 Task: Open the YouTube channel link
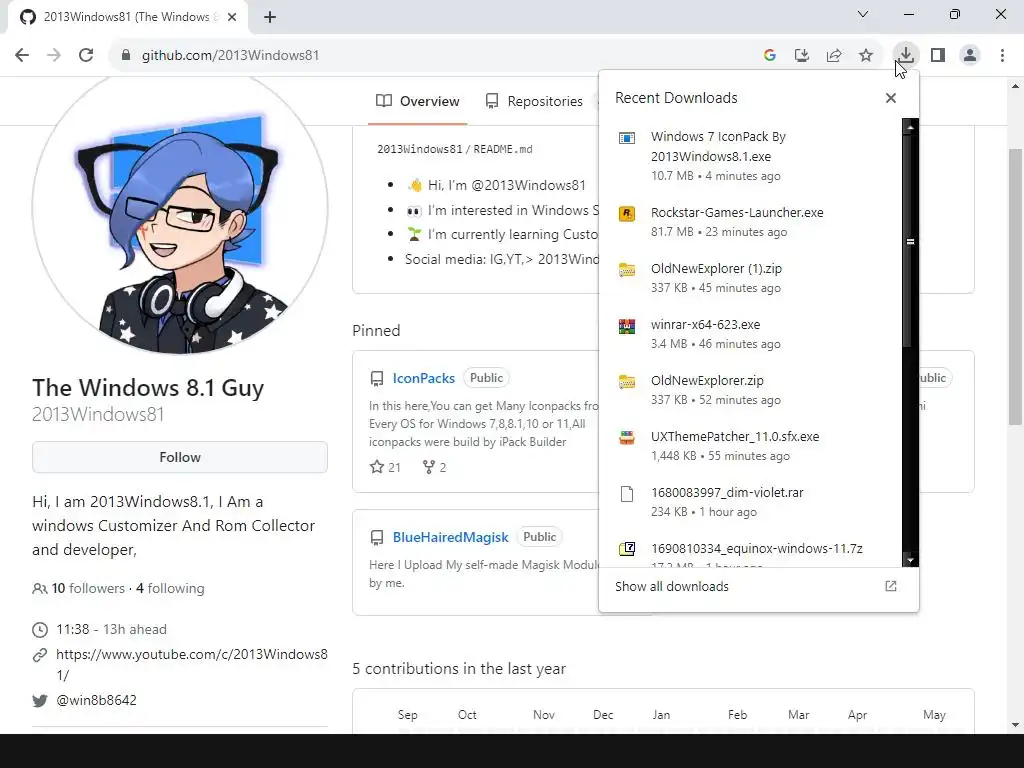[191, 664]
